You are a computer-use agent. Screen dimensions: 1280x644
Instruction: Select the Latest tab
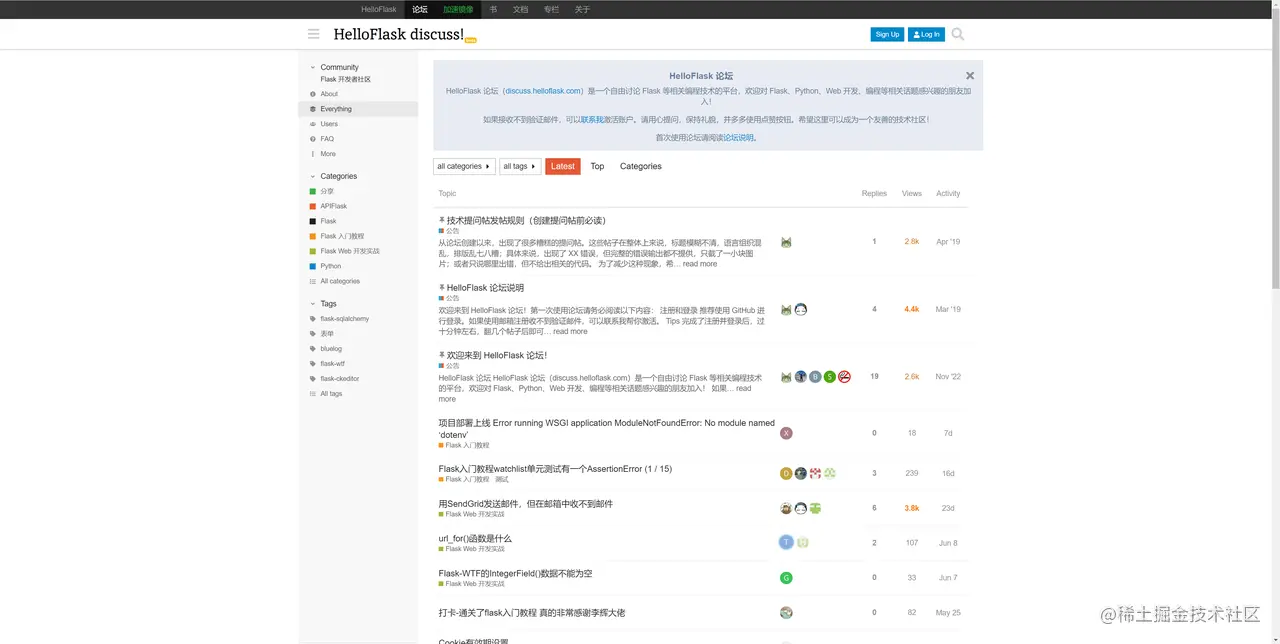tap(563, 166)
